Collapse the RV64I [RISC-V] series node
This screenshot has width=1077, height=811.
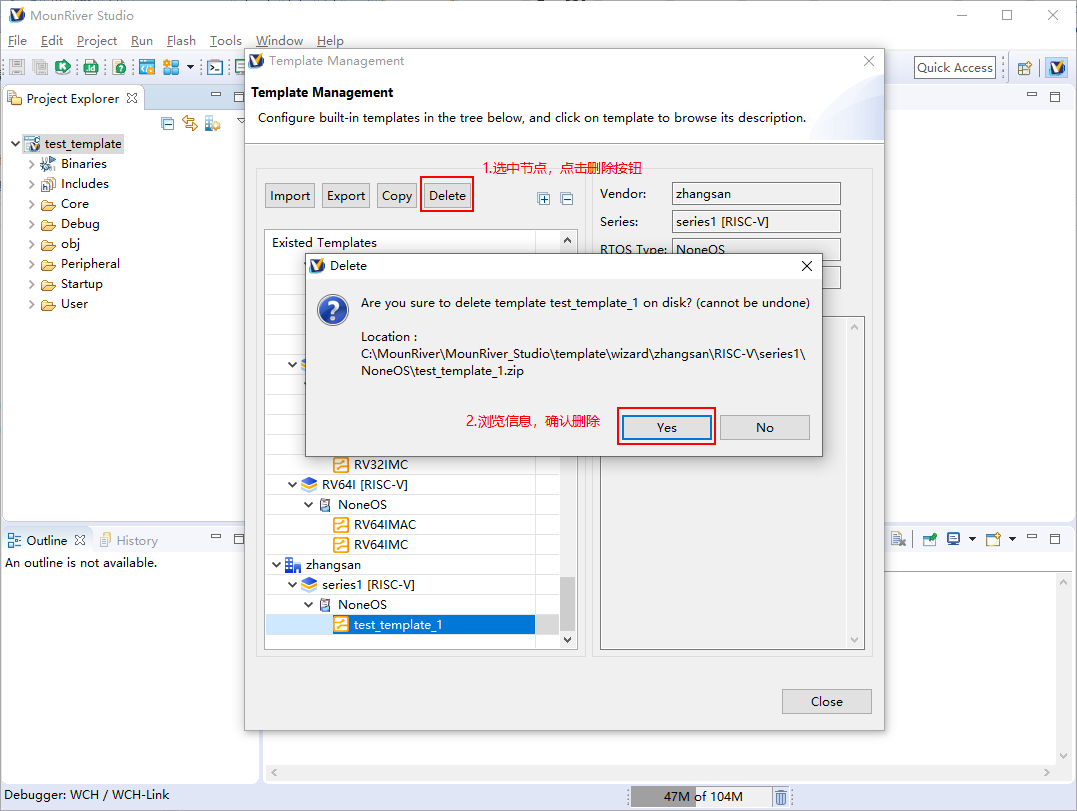293,485
